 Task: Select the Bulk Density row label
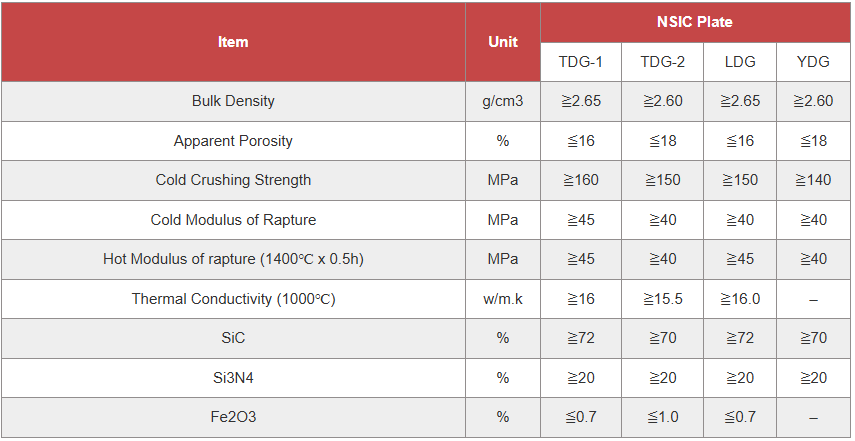[x=233, y=101]
